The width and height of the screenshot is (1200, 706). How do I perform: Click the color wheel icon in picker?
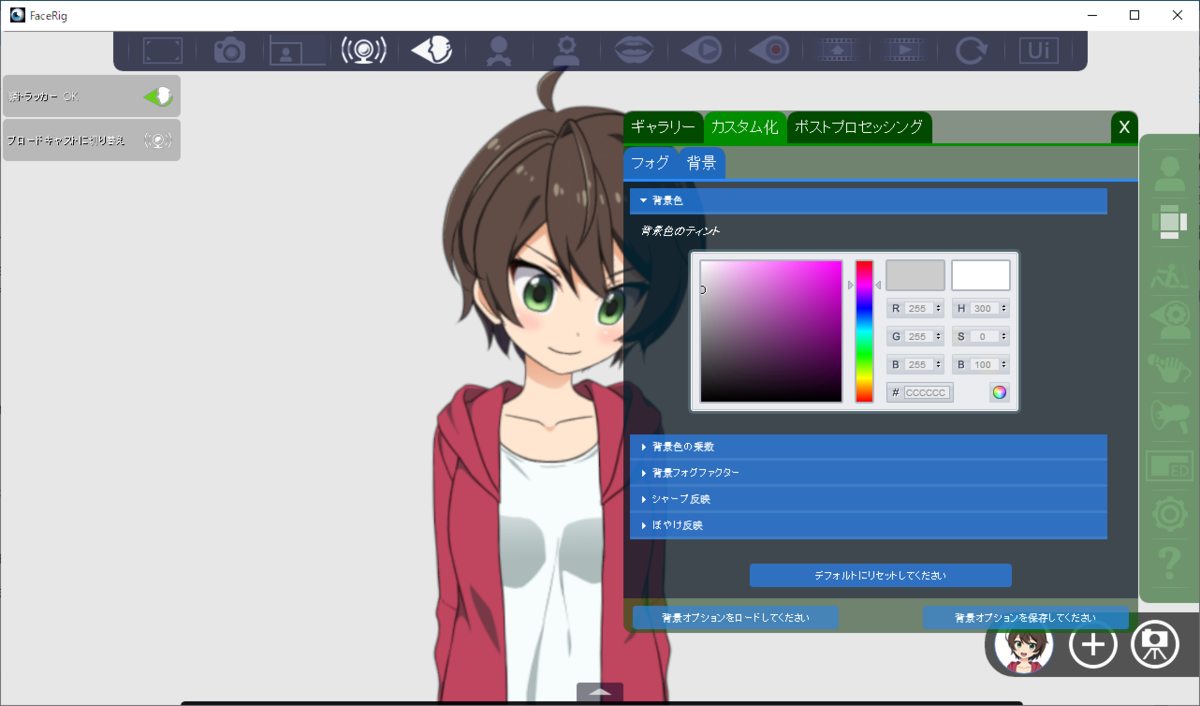[999, 393]
